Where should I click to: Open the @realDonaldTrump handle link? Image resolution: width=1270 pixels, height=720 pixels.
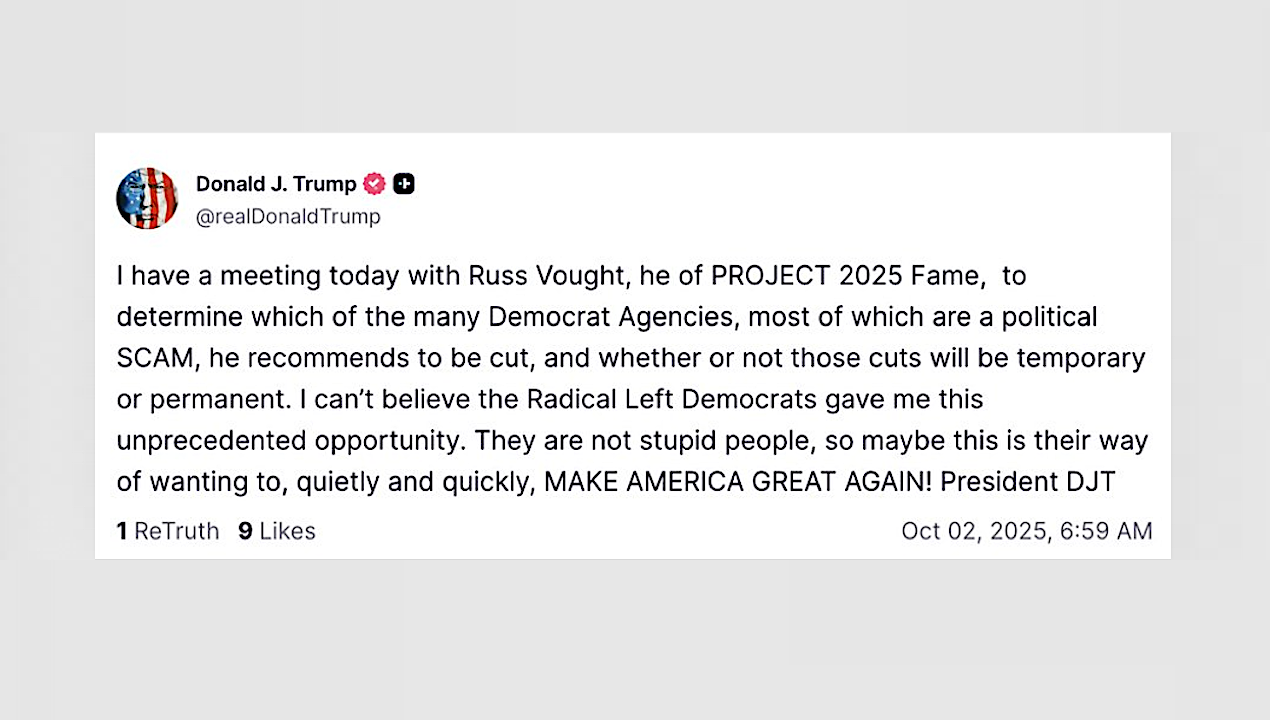click(288, 217)
